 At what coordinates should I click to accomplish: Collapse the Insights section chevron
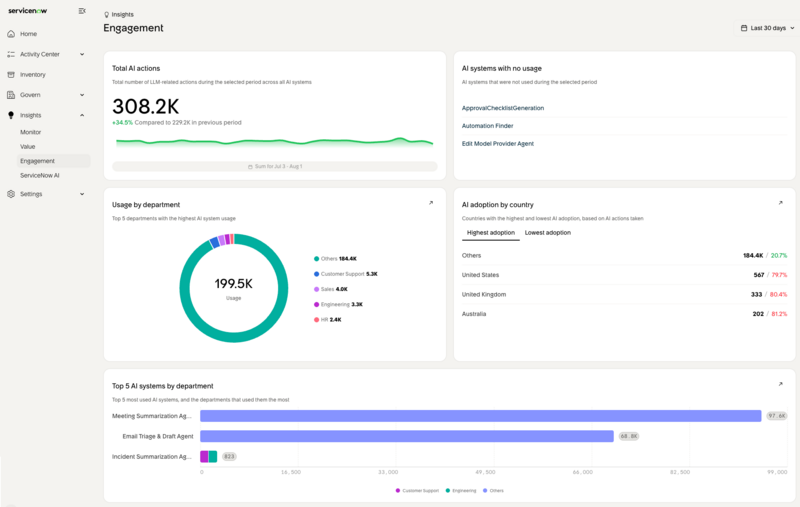82,115
